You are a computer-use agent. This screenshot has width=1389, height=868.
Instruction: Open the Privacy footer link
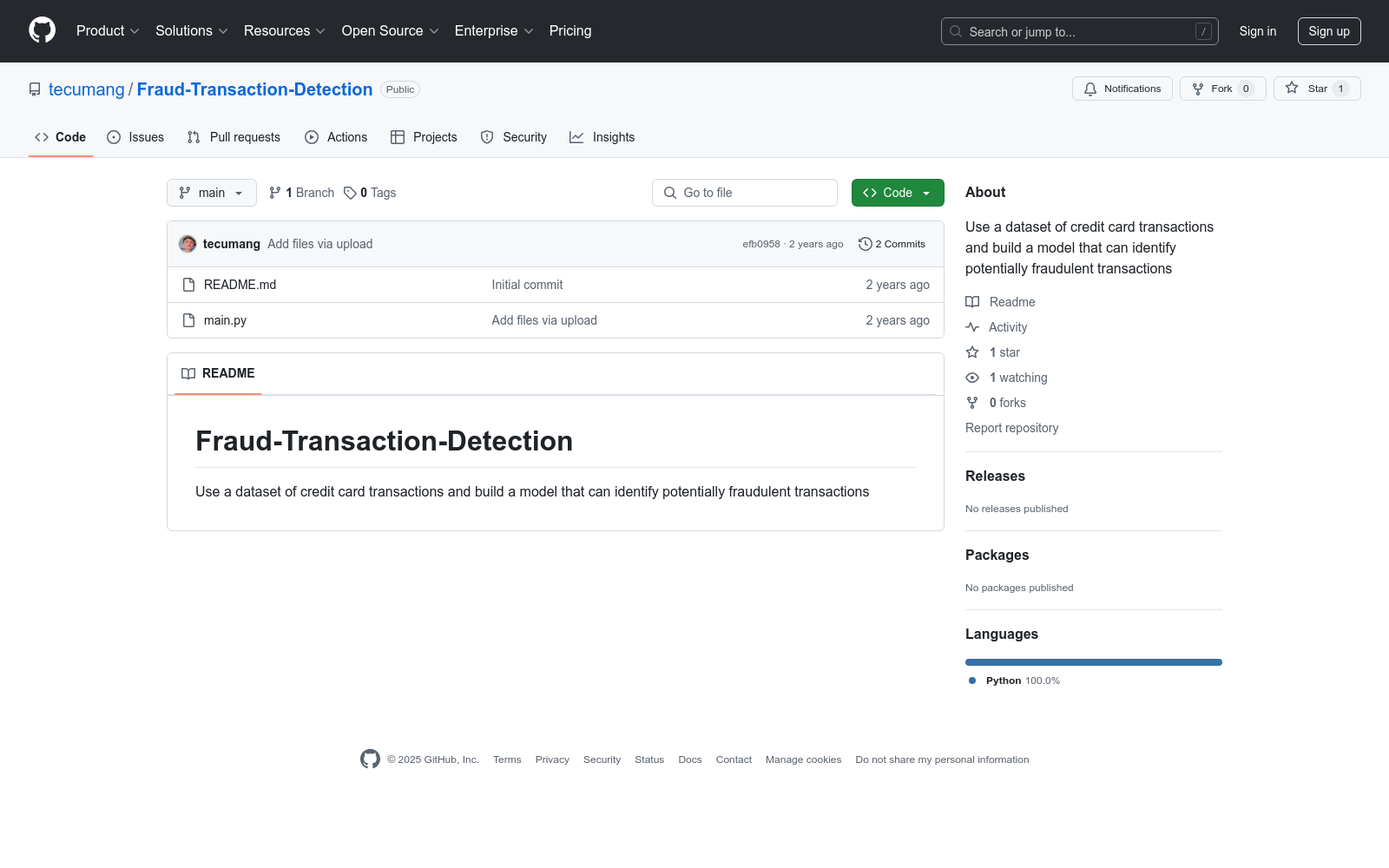552,759
